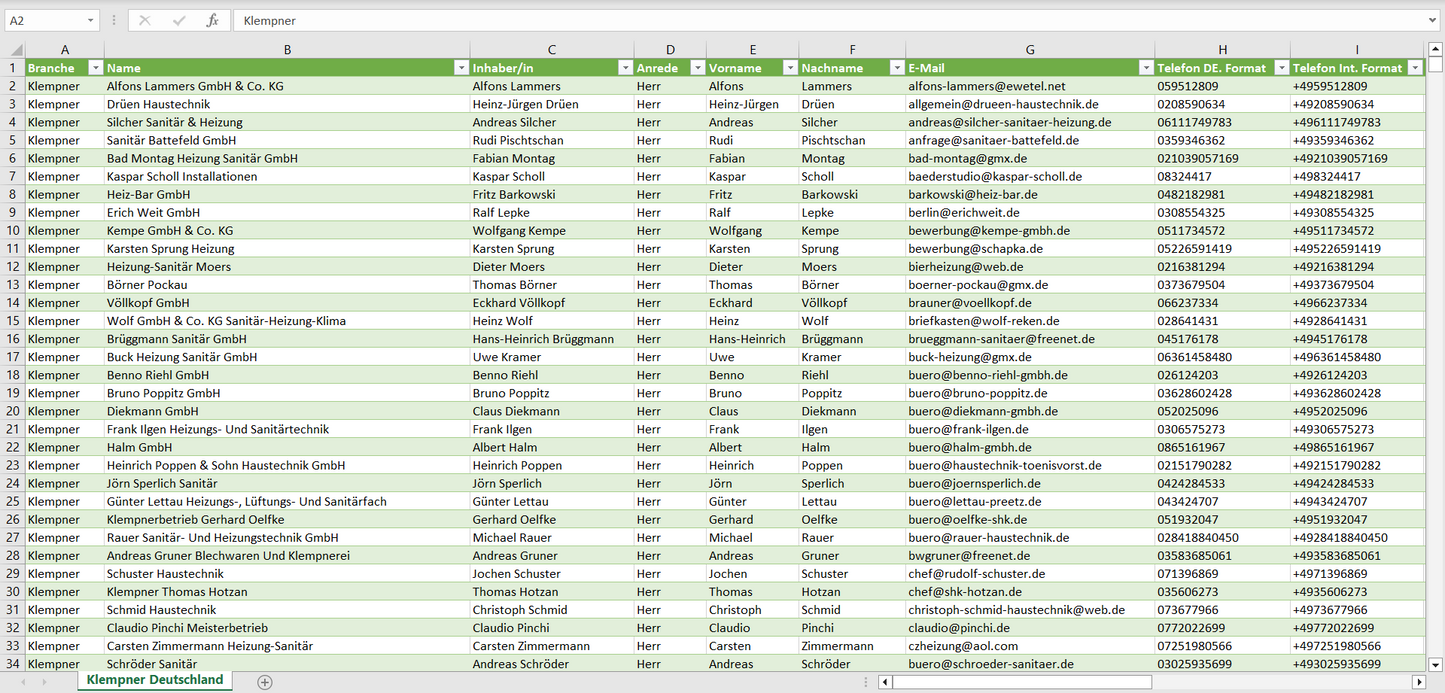Select column G header

coord(1030,50)
